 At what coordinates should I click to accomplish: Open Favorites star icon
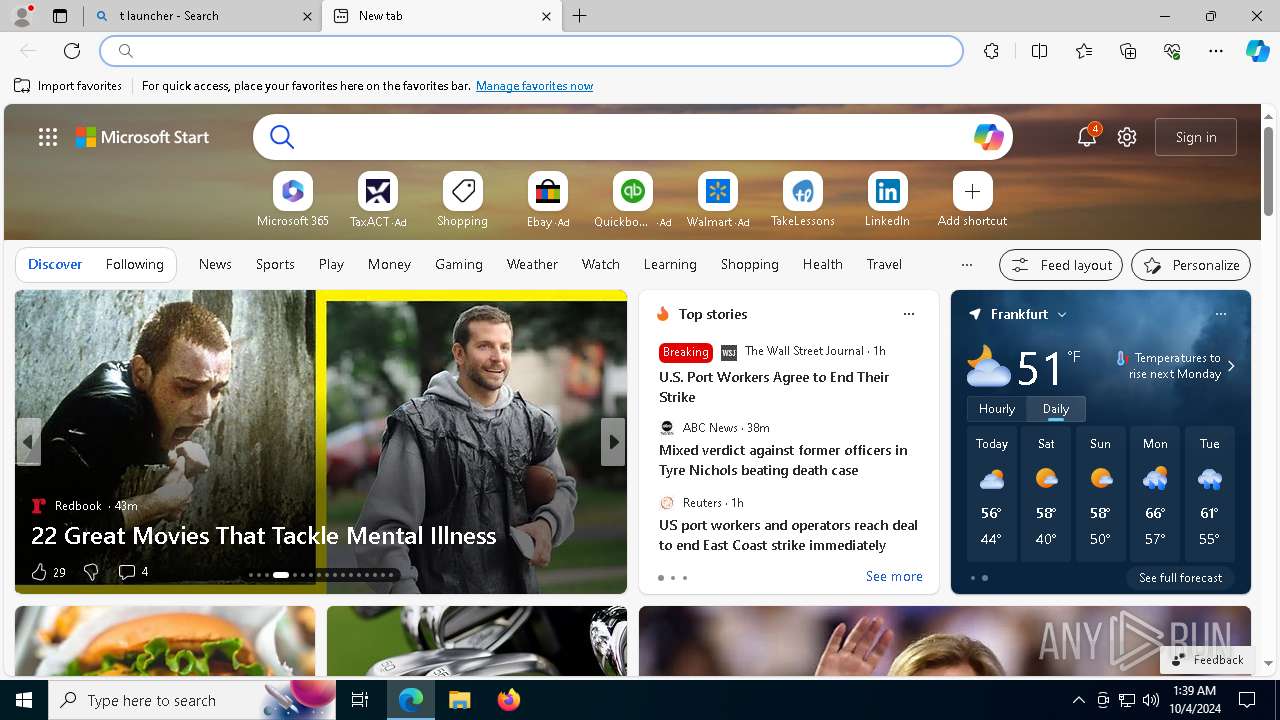(x=1084, y=51)
